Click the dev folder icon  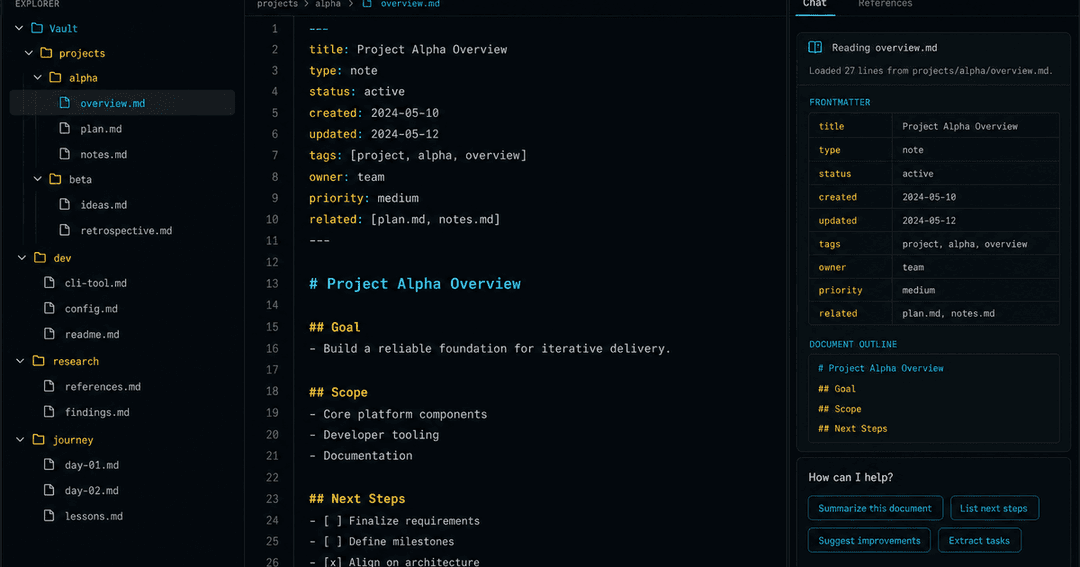[x=40, y=258]
